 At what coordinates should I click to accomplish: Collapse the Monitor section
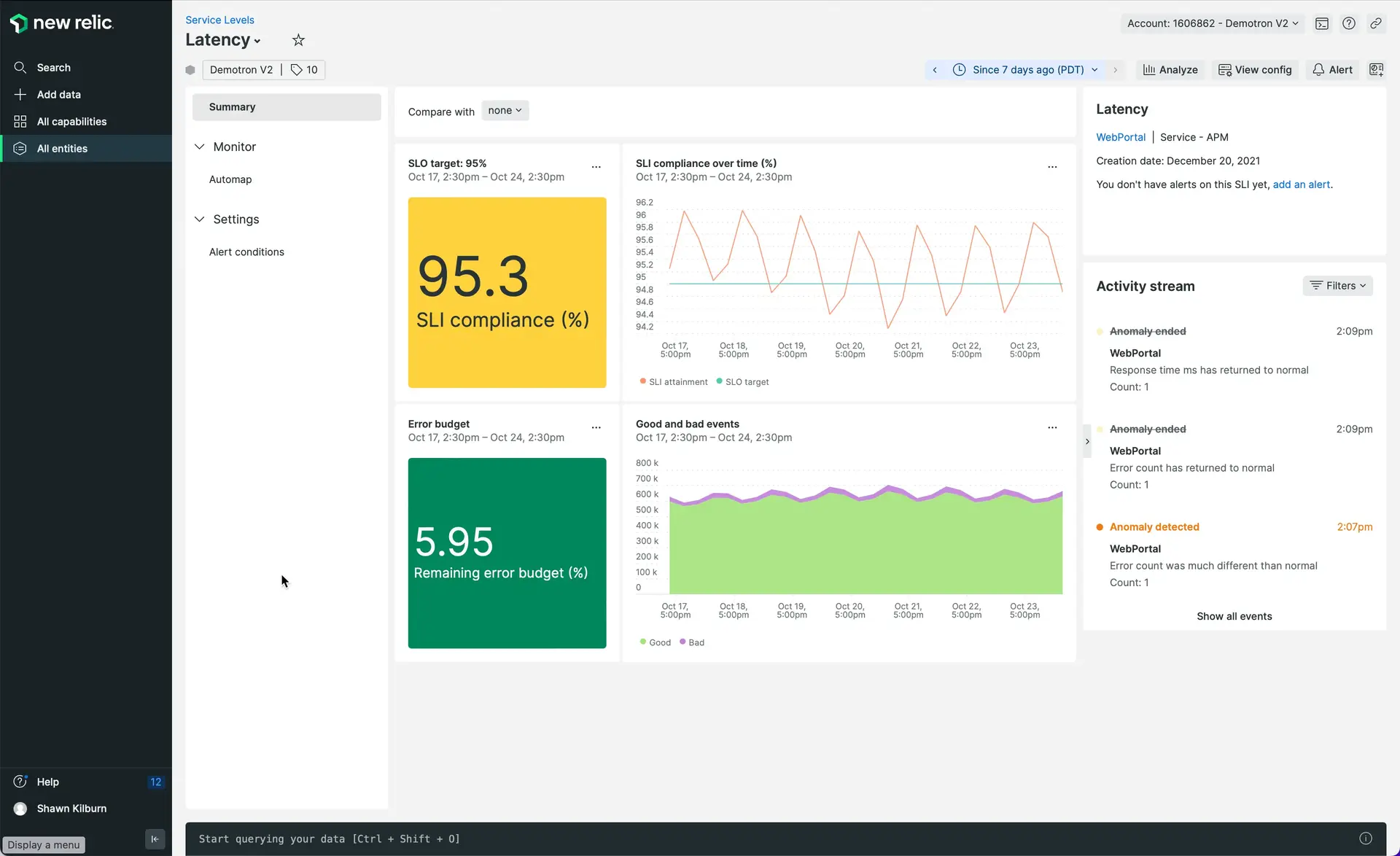(x=200, y=147)
